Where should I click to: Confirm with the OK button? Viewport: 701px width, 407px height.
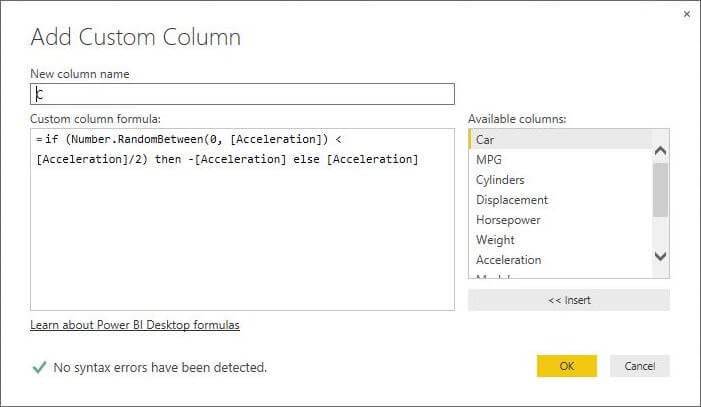point(566,366)
